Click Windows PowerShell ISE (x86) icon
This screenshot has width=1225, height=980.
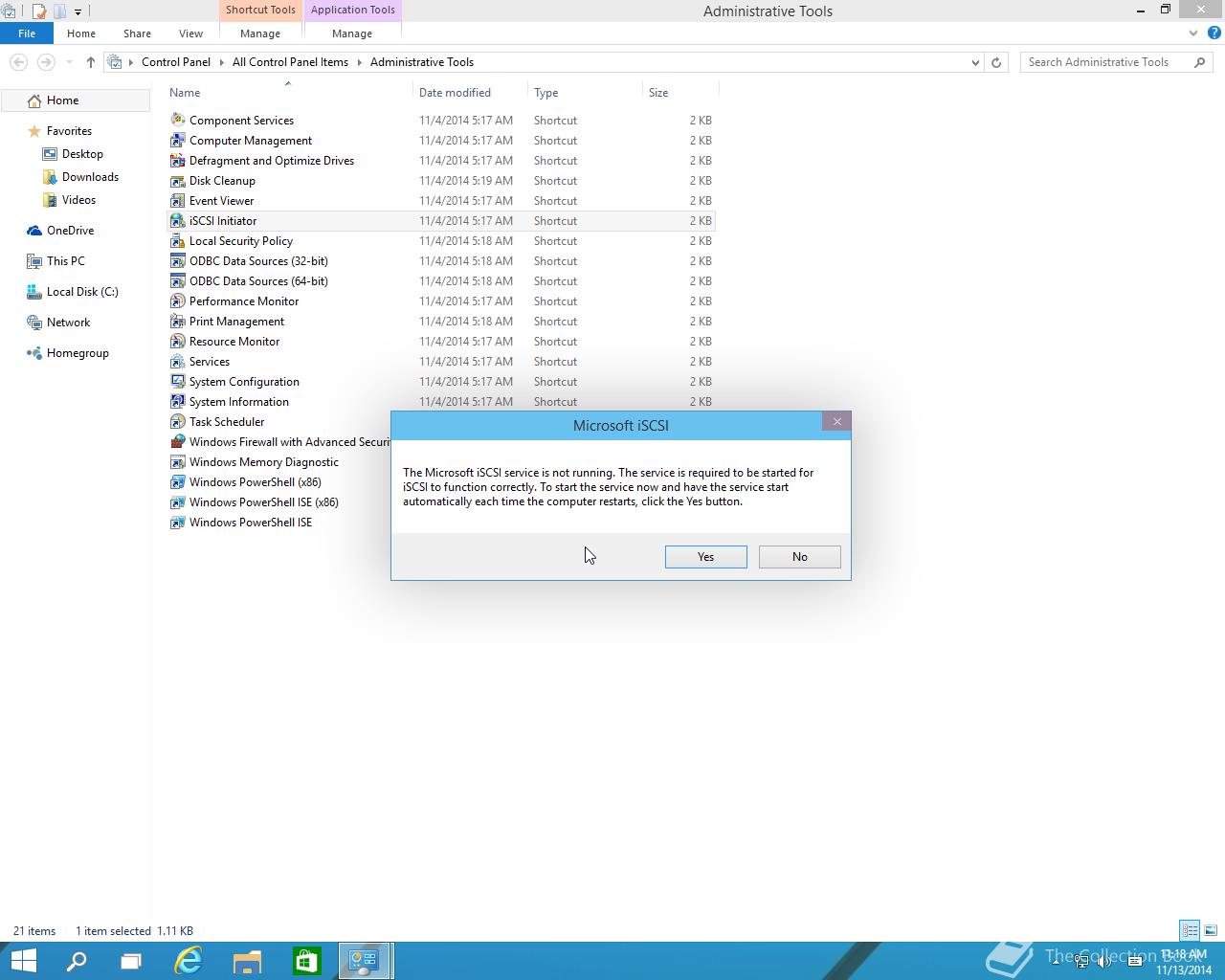177,501
